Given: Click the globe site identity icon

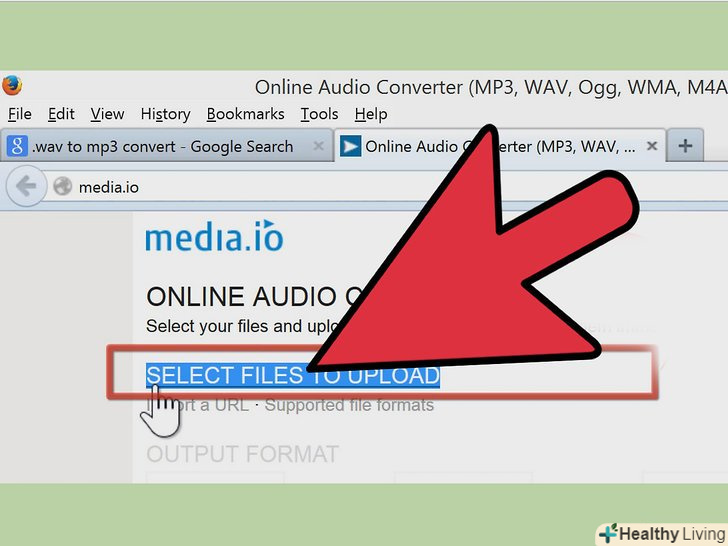Looking at the screenshot, I should click(x=63, y=187).
